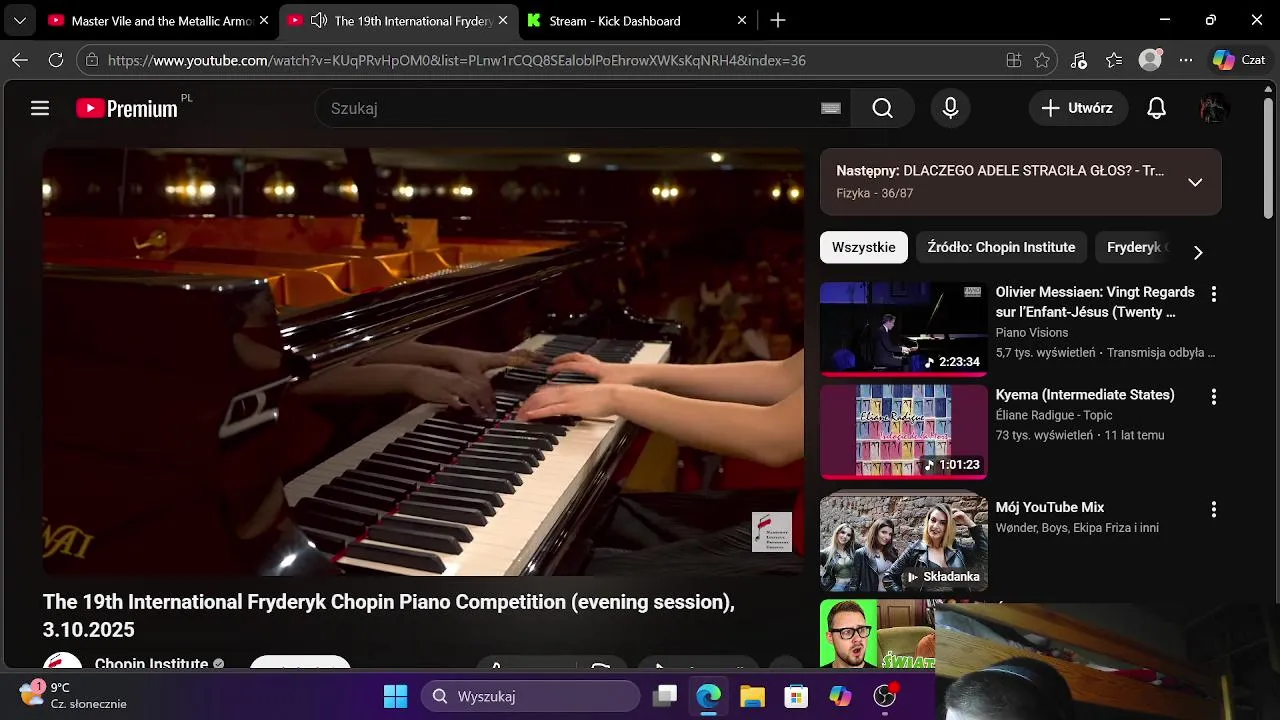Image resolution: width=1280 pixels, height=720 pixels.
Task: Open the YouTube account avatar menu
Action: (x=1214, y=108)
